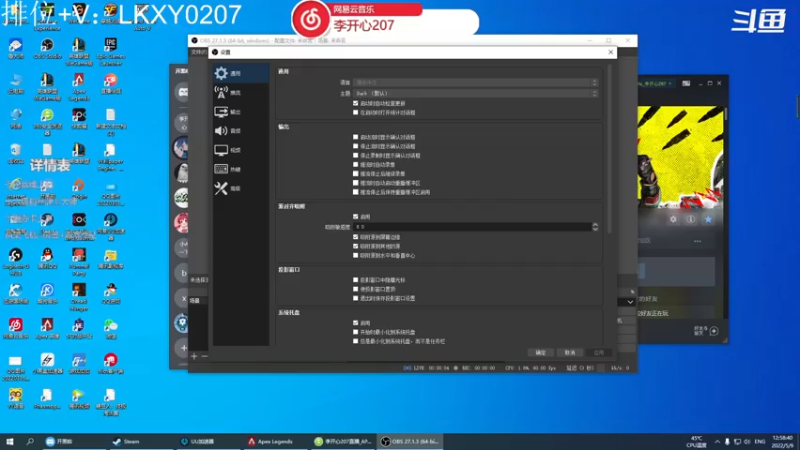Click the OK (确定) button
This screenshot has width=800, height=450.
tap(541, 353)
